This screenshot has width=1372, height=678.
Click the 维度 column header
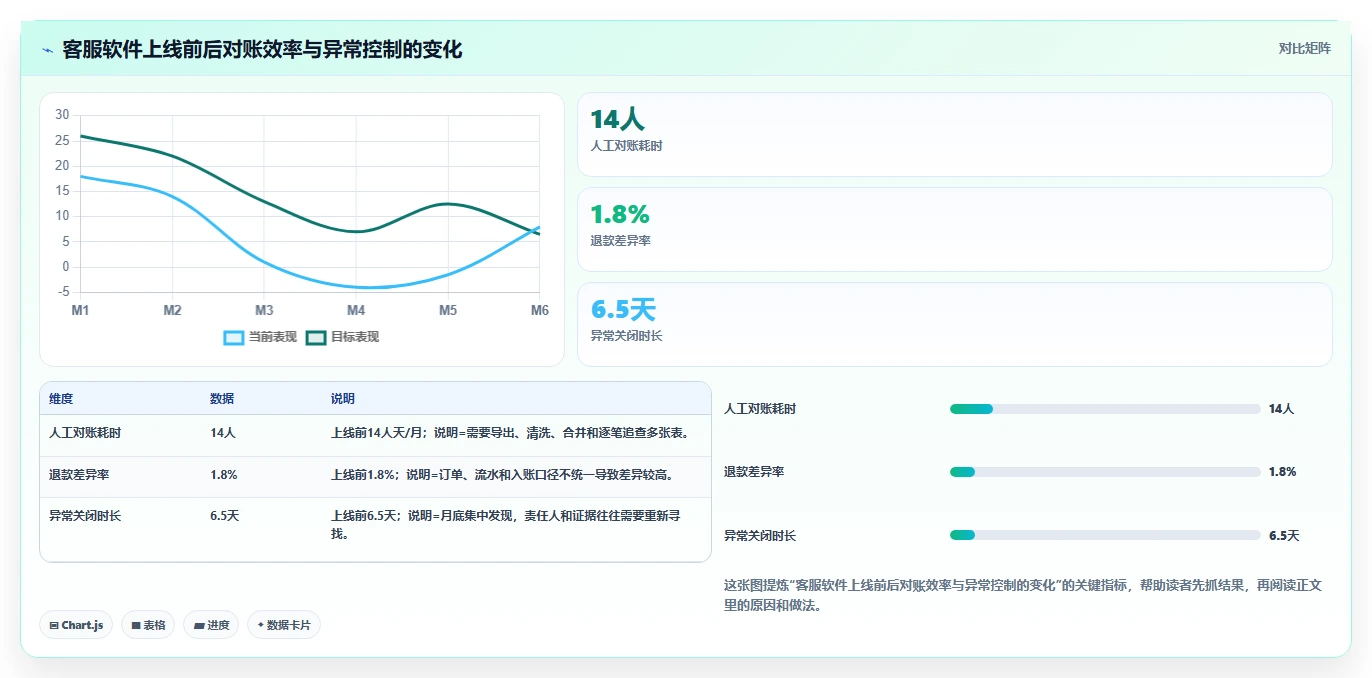pyautogui.click(x=61, y=398)
